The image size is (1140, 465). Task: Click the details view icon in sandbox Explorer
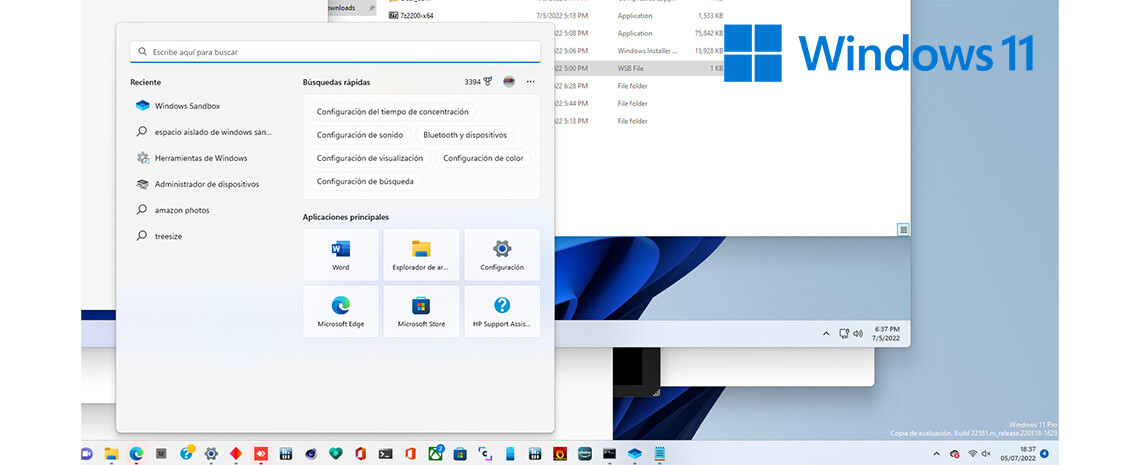903,230
